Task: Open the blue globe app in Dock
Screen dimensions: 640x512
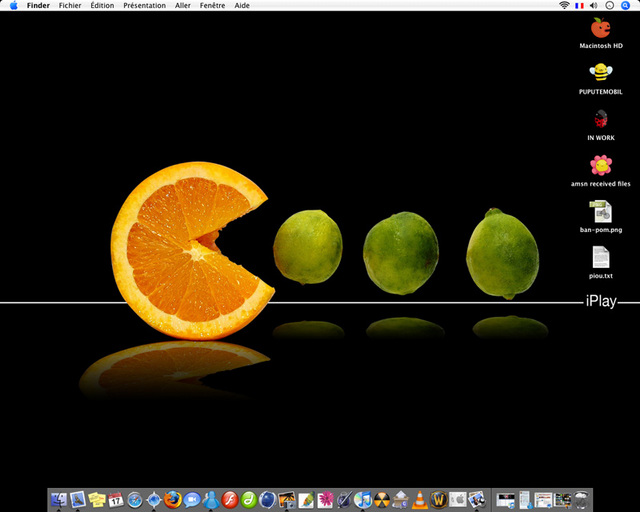Action: 268,499
